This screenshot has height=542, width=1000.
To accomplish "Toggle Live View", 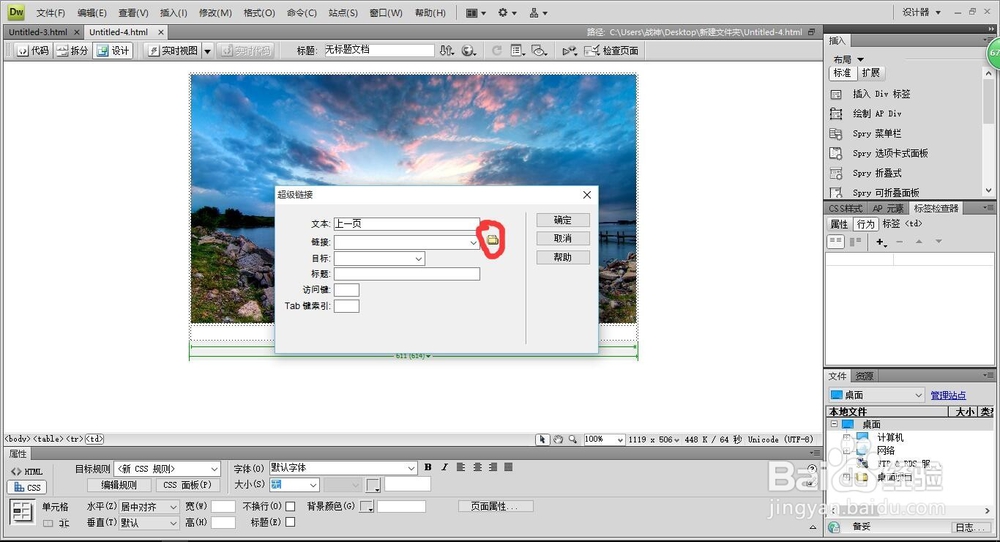I will click(x=173, y=50).
